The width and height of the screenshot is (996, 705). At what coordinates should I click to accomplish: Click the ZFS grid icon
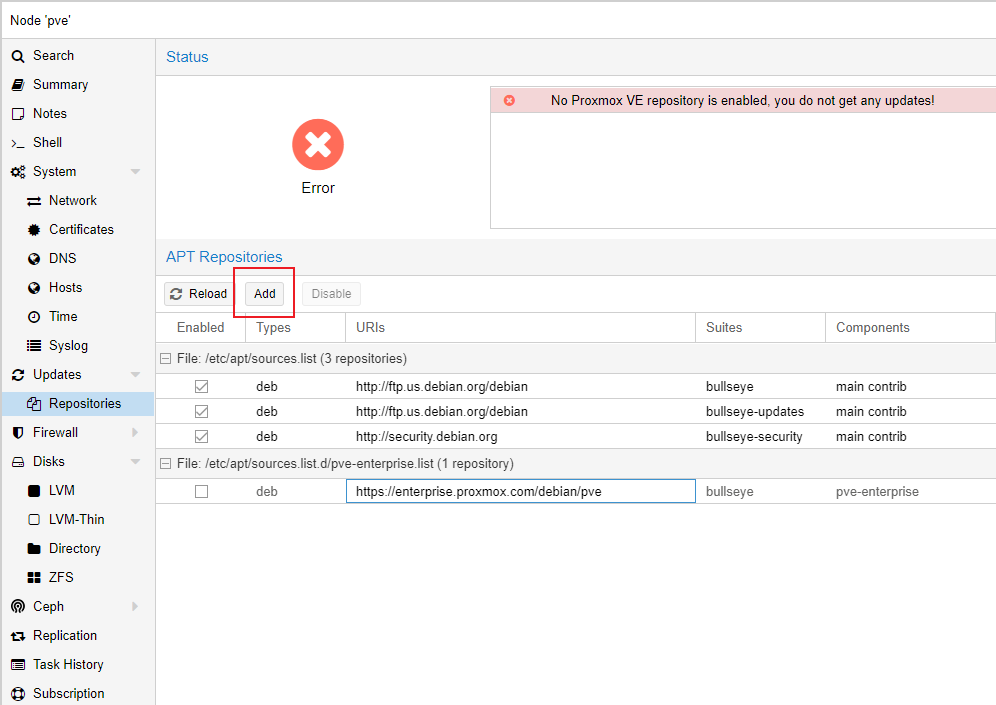click(34, 577)
